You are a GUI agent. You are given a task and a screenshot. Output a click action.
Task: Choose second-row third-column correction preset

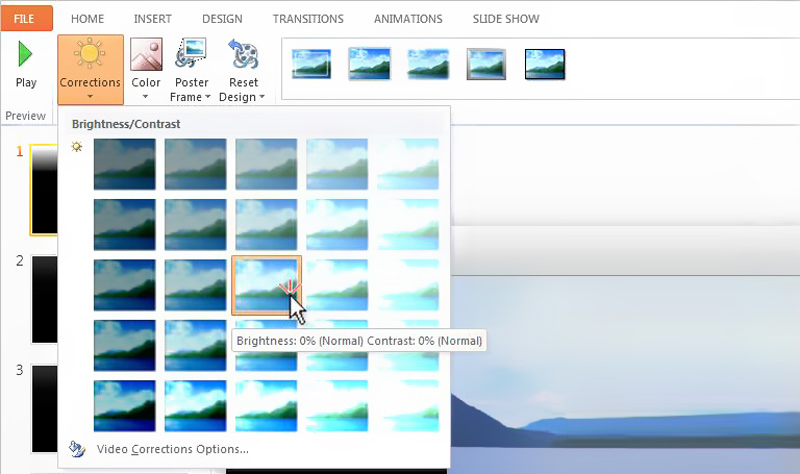click(266, 224)
